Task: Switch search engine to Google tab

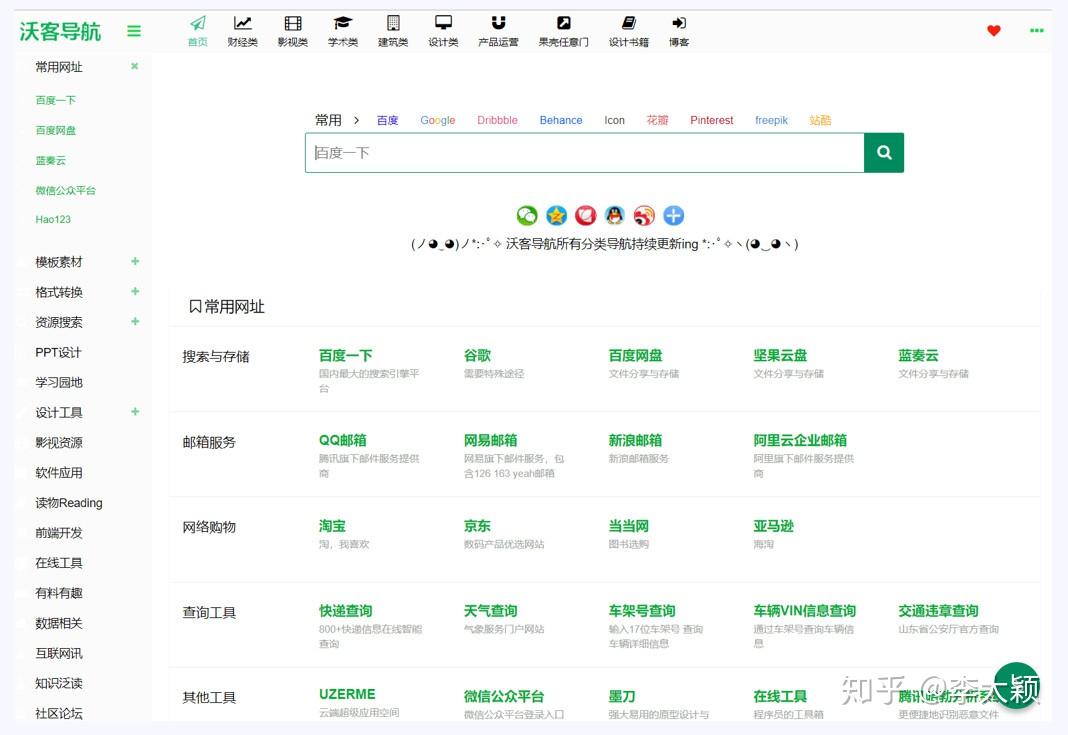Action: 437,120
